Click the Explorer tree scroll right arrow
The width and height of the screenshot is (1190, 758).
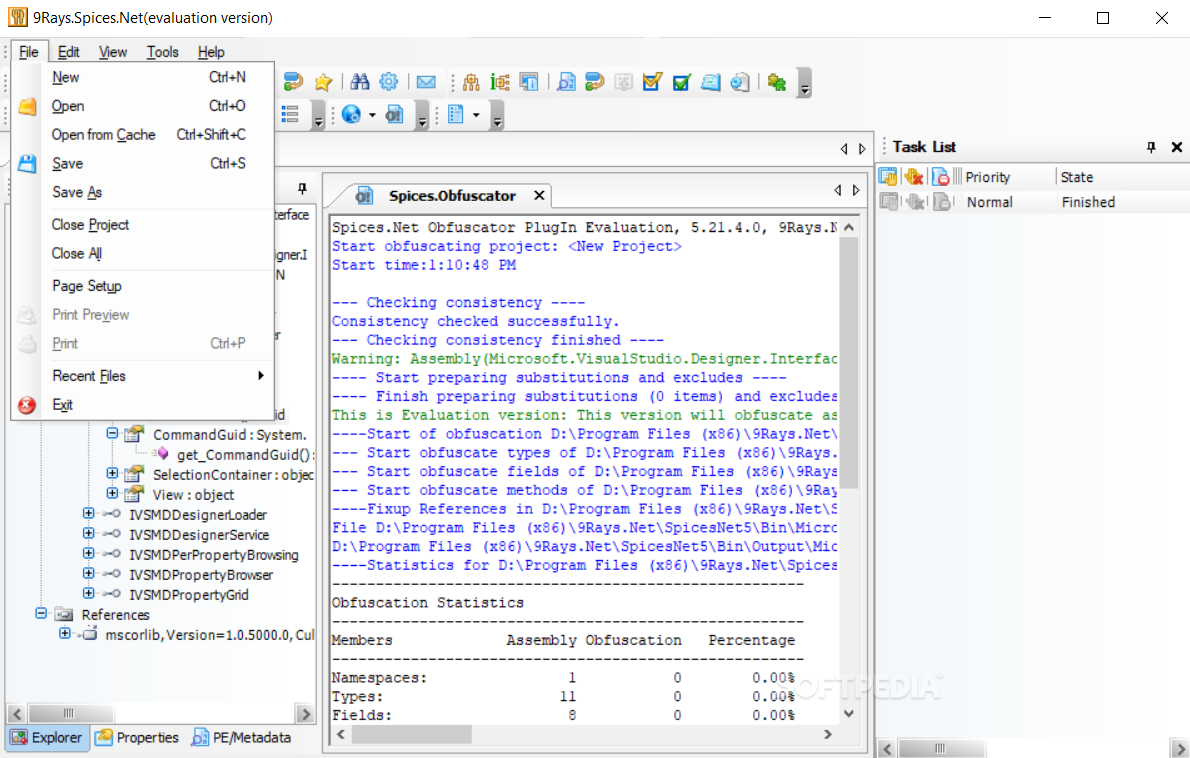point(305,714)
